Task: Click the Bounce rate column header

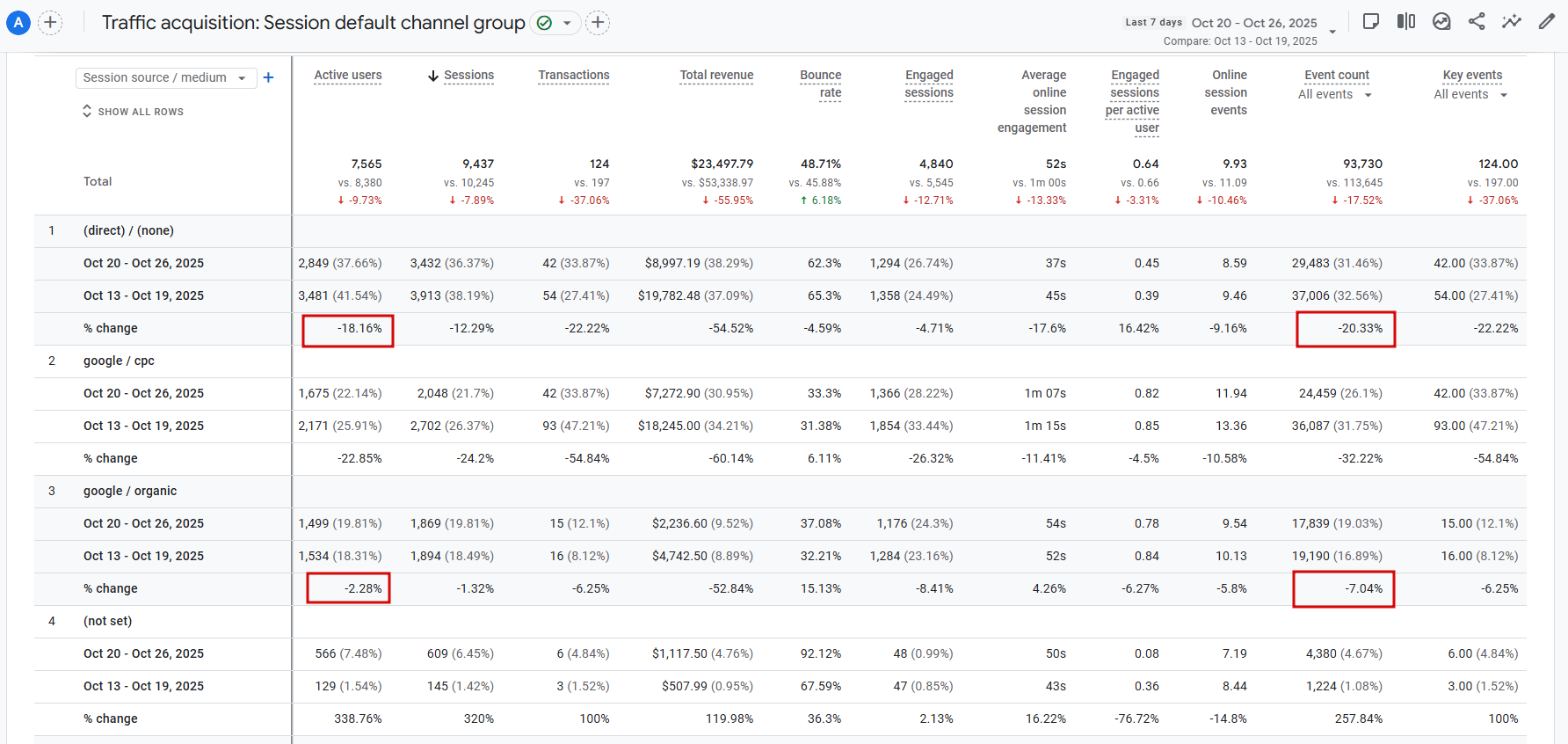Action: coord(821,84)
